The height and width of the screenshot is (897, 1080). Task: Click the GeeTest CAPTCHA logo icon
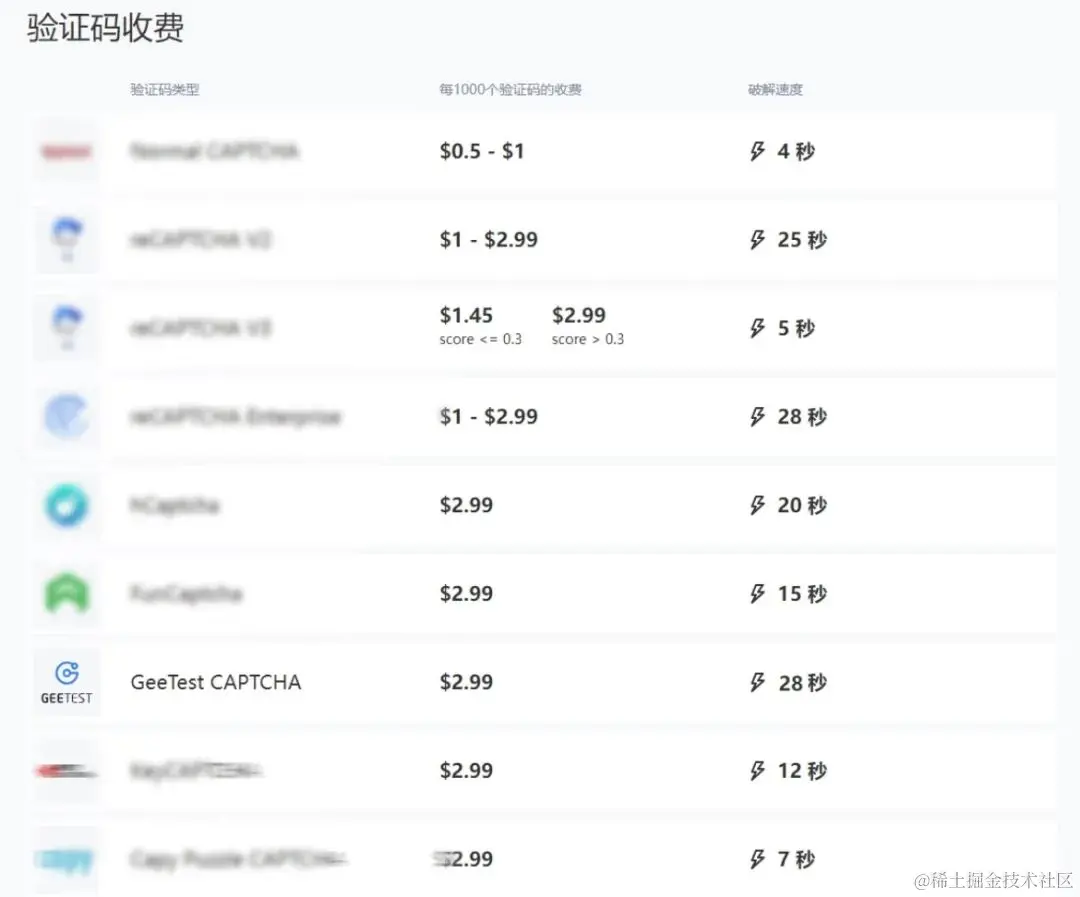[66, 682]
